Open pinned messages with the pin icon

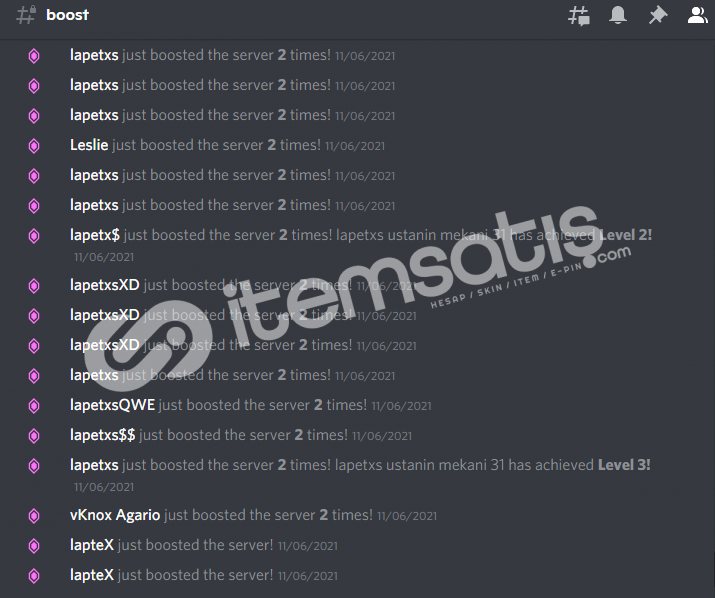click(658, 15)
